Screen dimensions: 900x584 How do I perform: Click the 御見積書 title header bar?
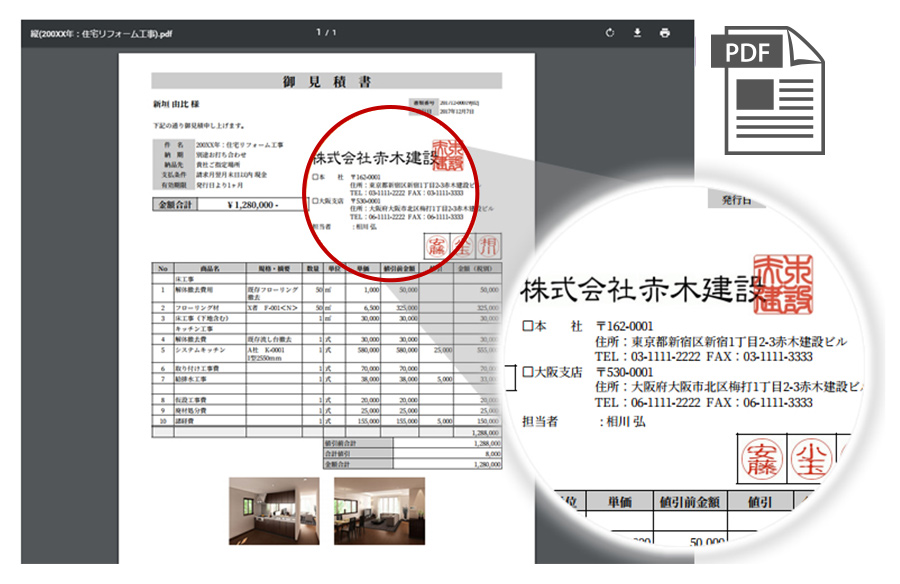pos(326,82)
